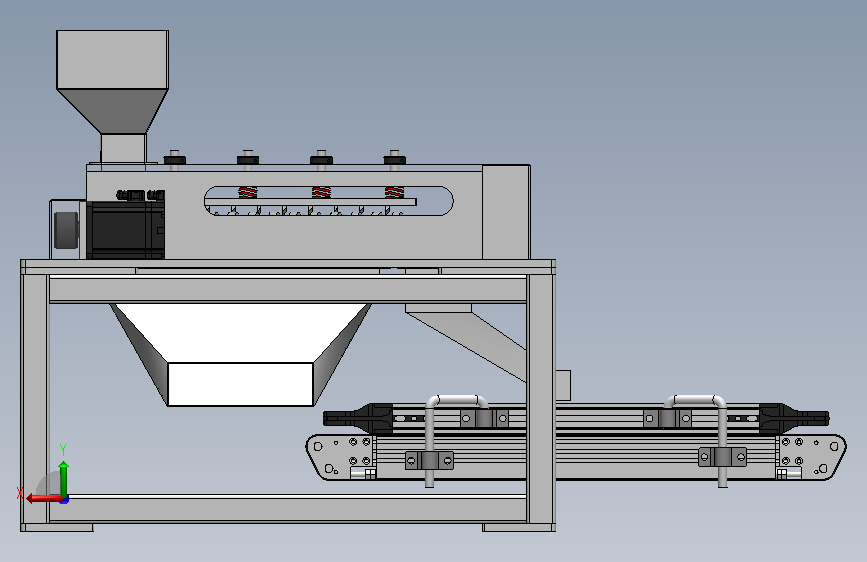The image size is (867, 562).
Task: Select the right conveyor side end plate
Action: click(811, 457)
